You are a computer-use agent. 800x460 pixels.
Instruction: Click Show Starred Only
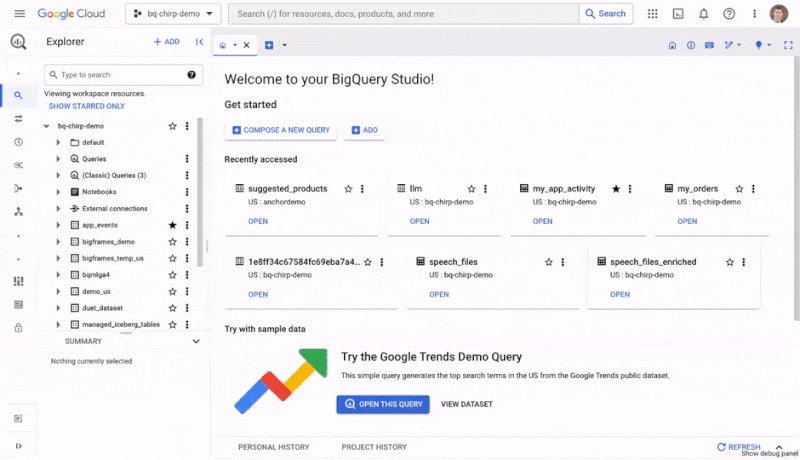tap(87, 106)
